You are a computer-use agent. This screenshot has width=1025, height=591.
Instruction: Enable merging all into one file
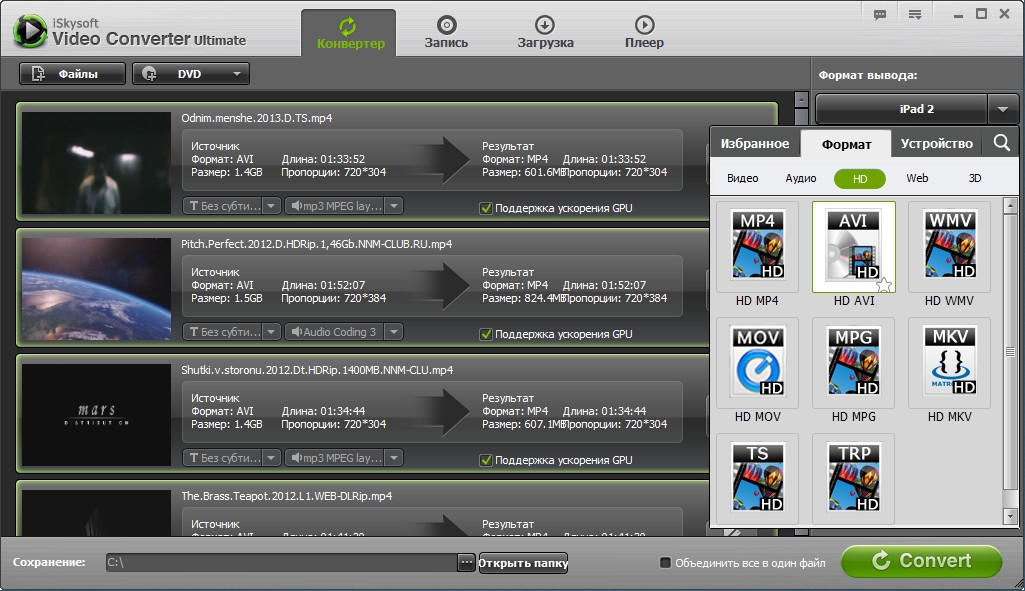click(666, 563)
